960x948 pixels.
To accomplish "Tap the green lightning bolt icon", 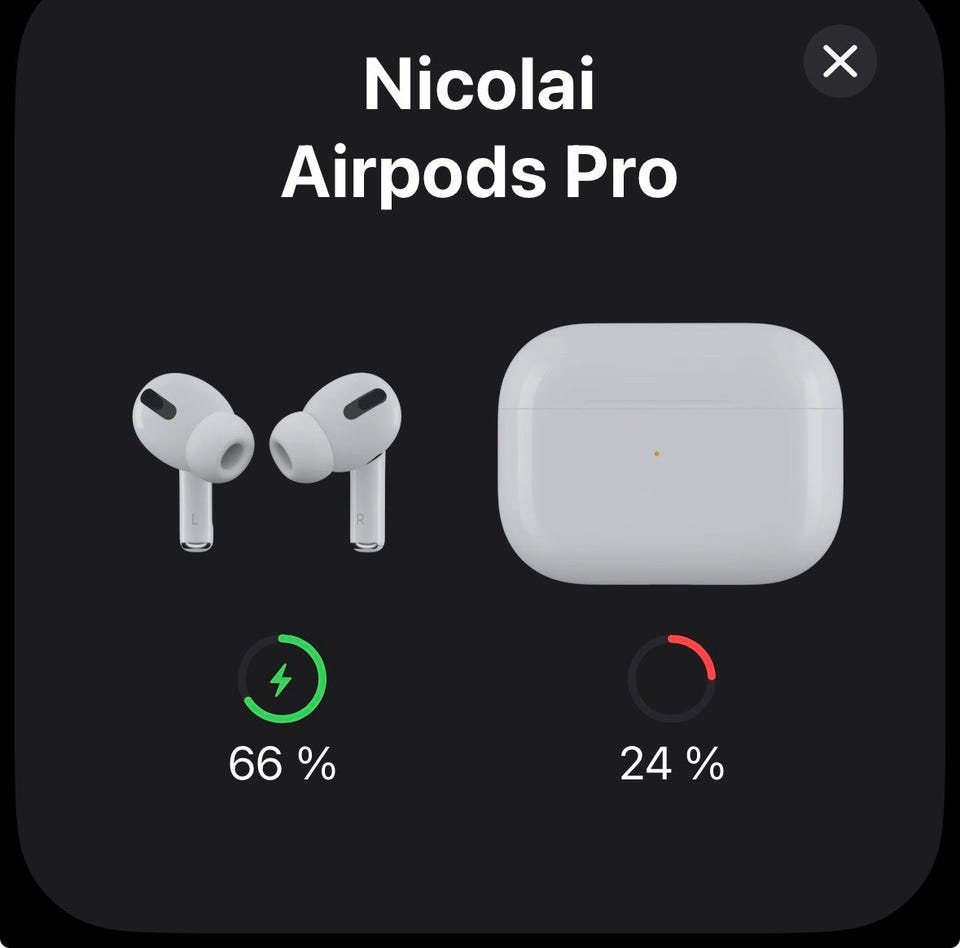I will [x=282, y=679].
